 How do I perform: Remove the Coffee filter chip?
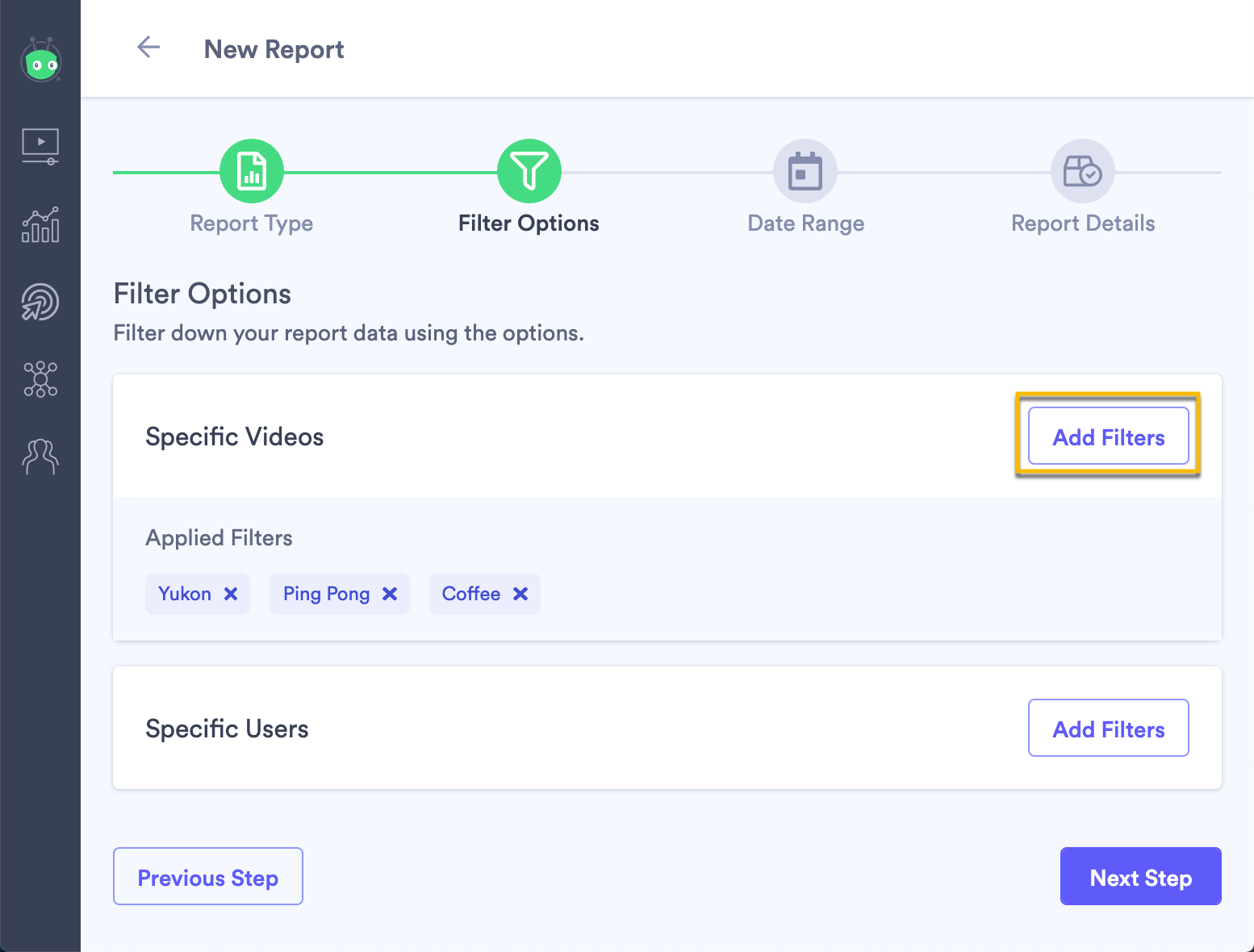point(520,594)
